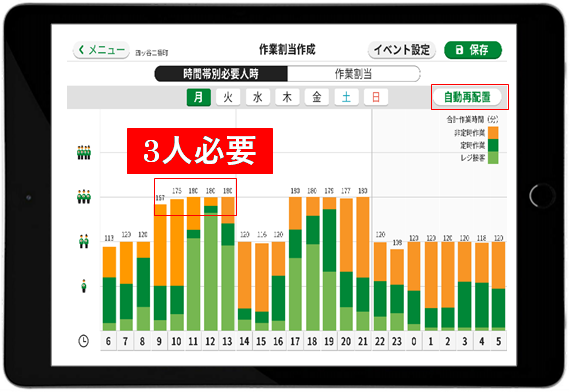Click the floppy icon in 保存 button
The width and height of the screenshot is (570, 392).
(459, 50)
